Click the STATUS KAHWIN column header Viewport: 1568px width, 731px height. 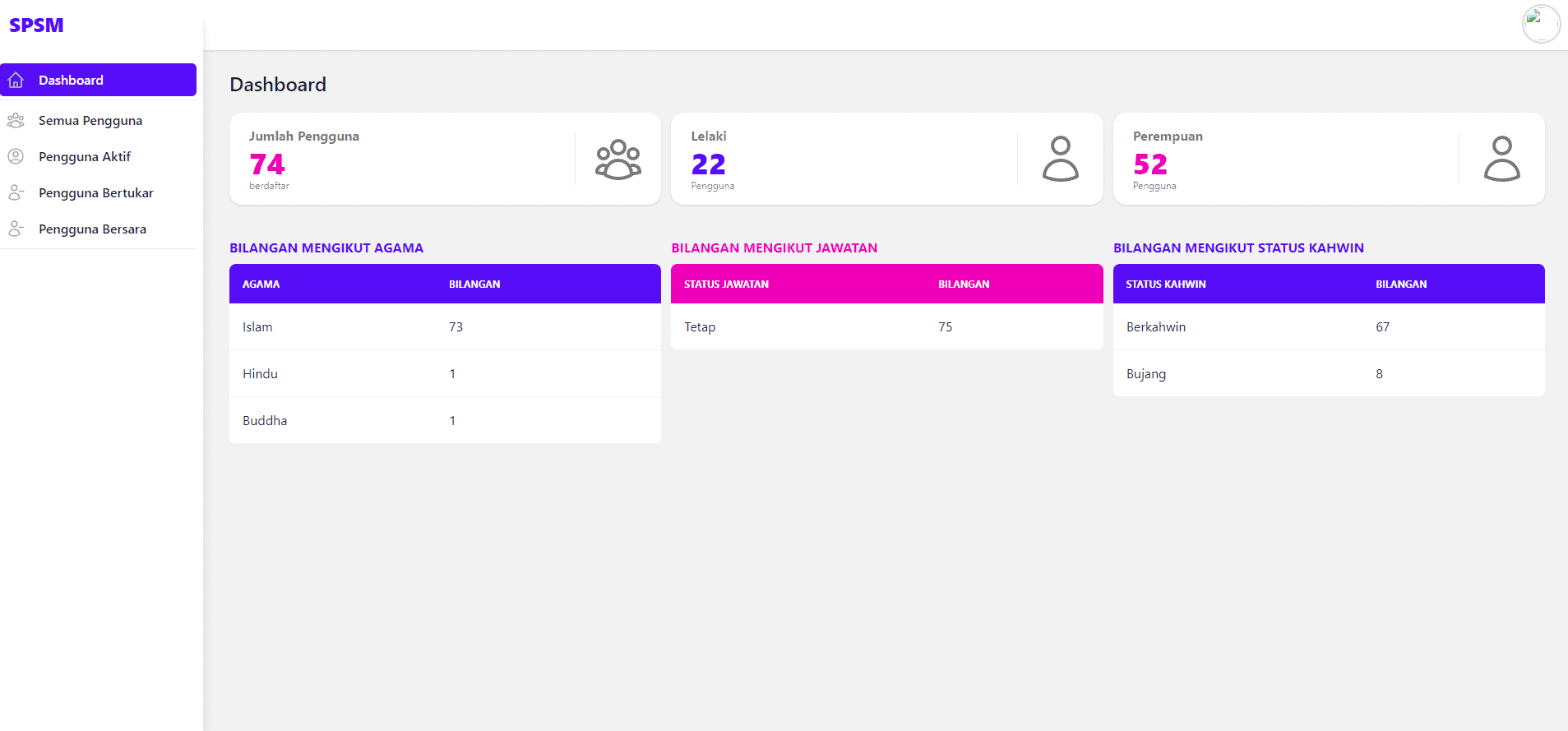1166,284
